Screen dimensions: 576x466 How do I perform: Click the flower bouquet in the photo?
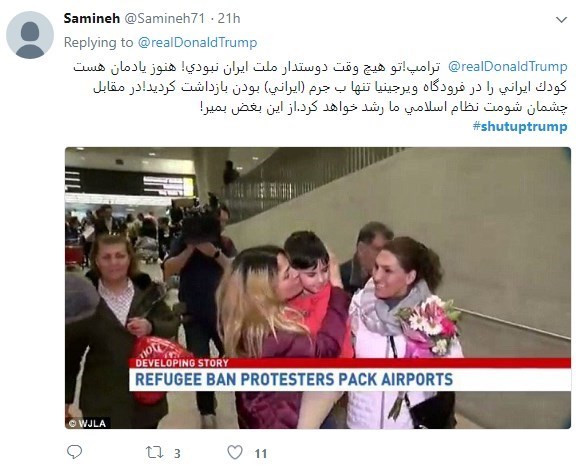430,325
